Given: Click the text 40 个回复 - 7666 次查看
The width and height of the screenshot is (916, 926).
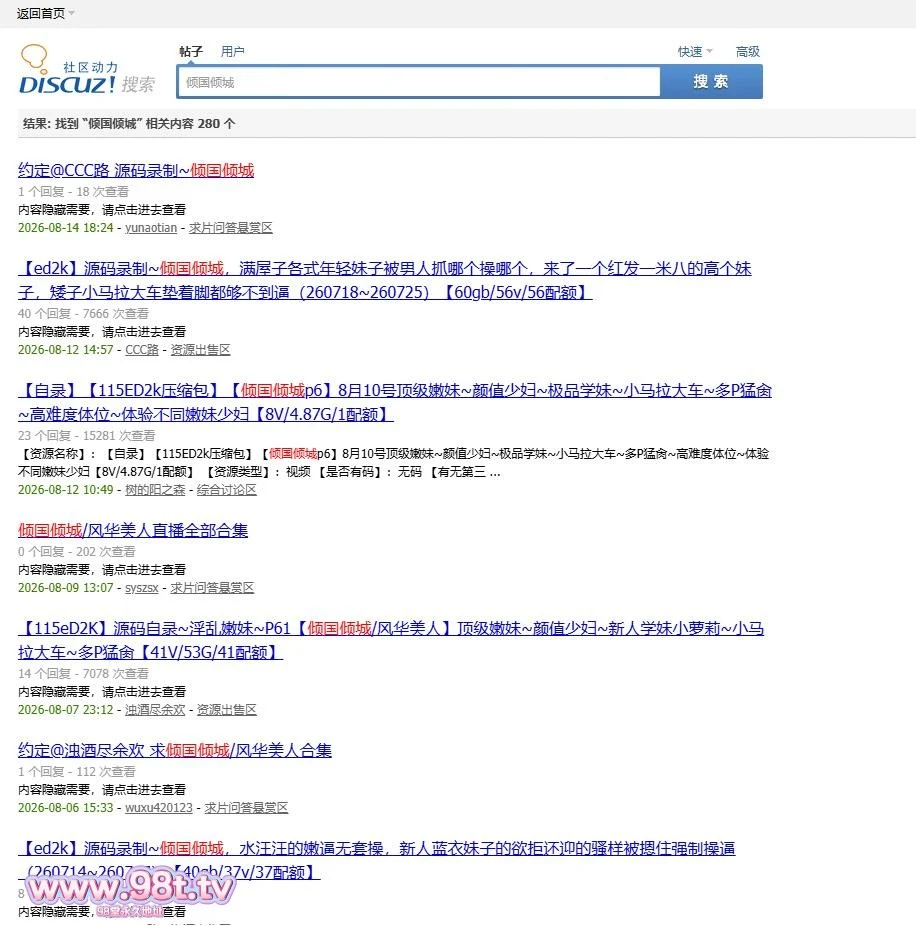Looking at the screenshot, I should coord(83,314).
